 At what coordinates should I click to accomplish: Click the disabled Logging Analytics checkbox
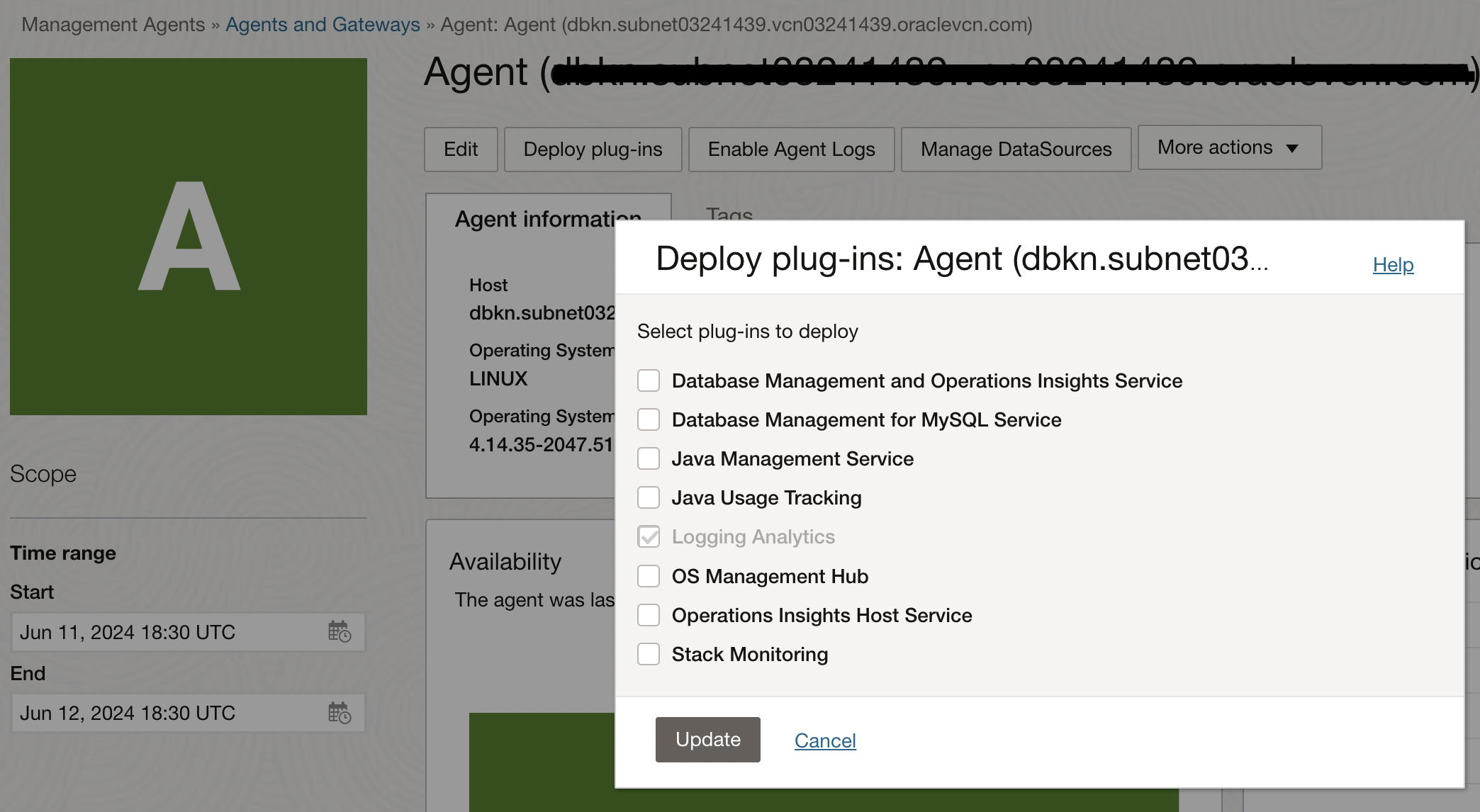pyautogui.click(x=649, y=536)
